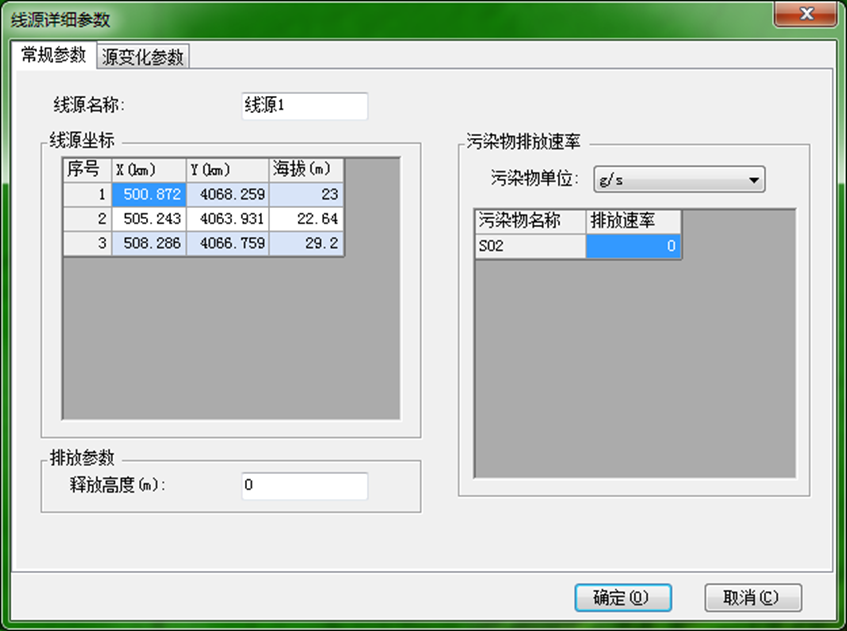
Task: Close the 线源详细参数 dialog window
Action: pos(806,17)
